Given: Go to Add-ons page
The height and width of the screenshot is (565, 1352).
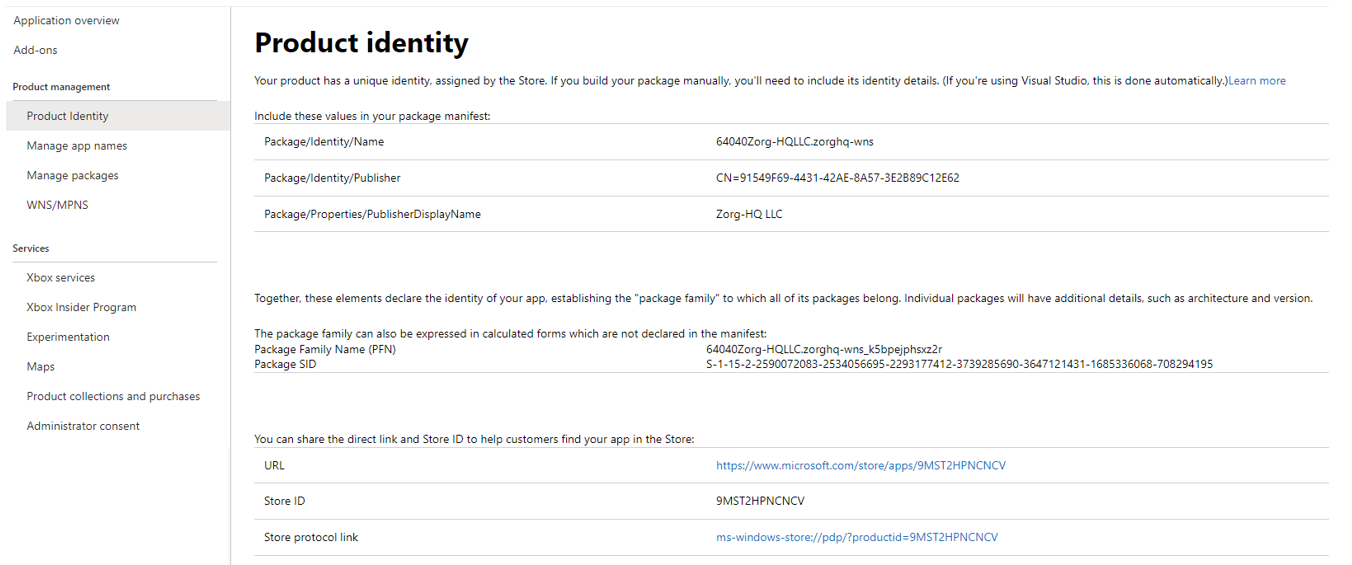Looking at the screenshot, I should tap(35, 50).
